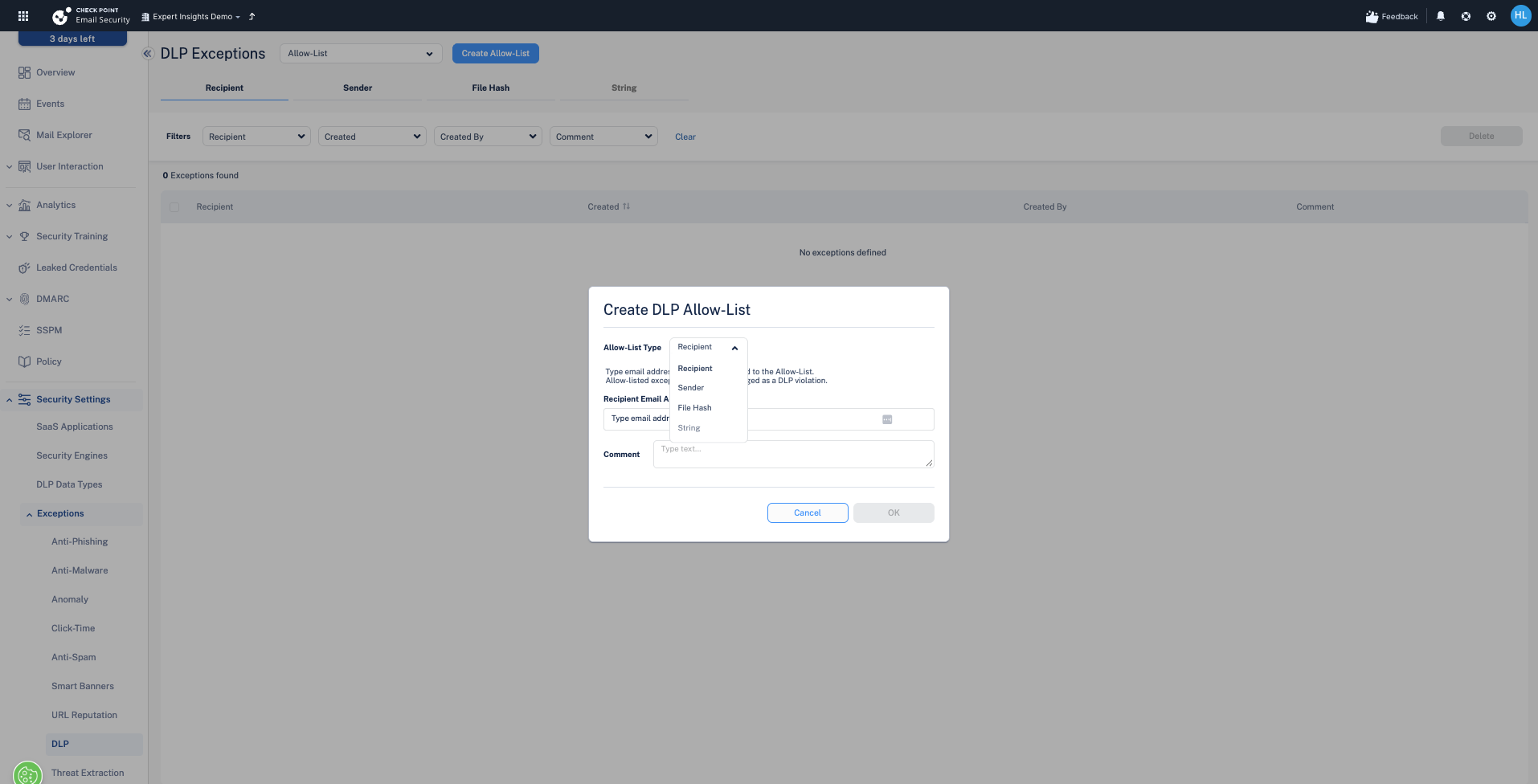Image resolution: width=1538 pixels, height=784 pixels.
Task: Open the apps grid launcher icon
Action: tap(23, 16)
